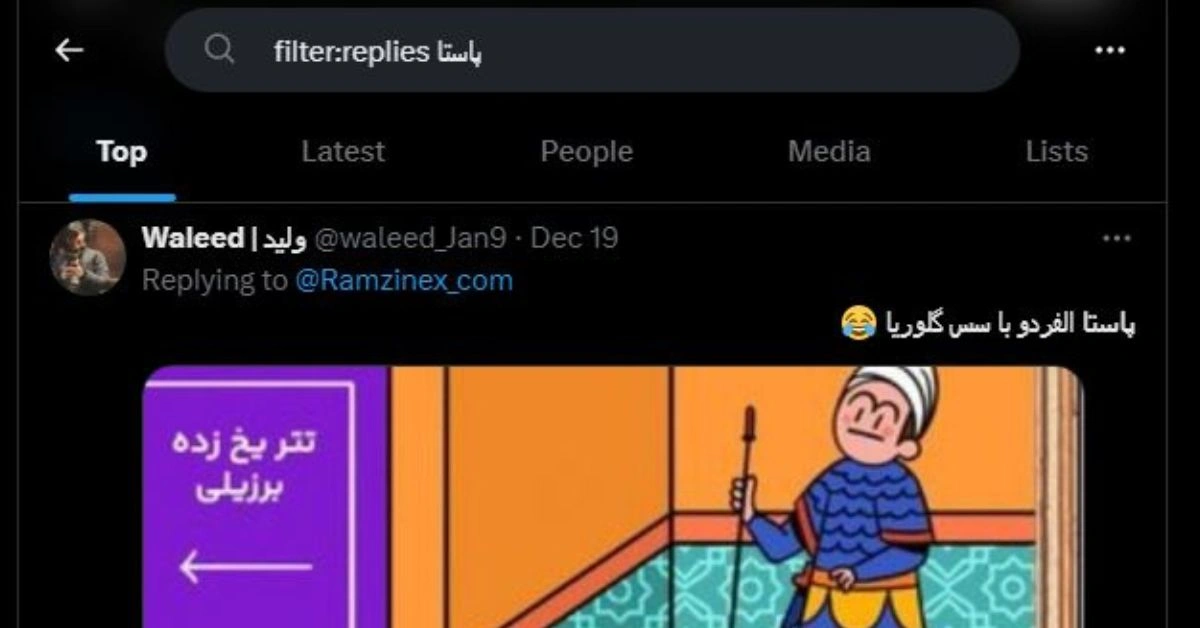
Task: Show the Media results tab
Action: [x=829, y=152]
